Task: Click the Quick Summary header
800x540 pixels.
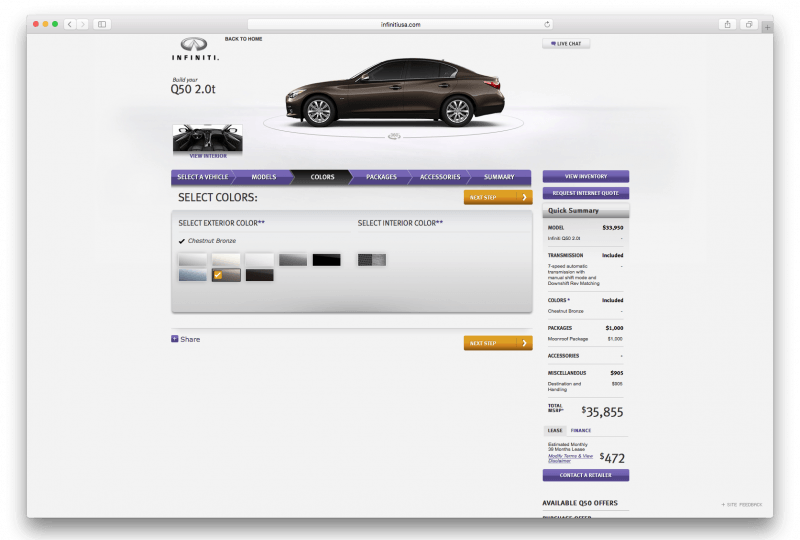Action: click(586, 210)
